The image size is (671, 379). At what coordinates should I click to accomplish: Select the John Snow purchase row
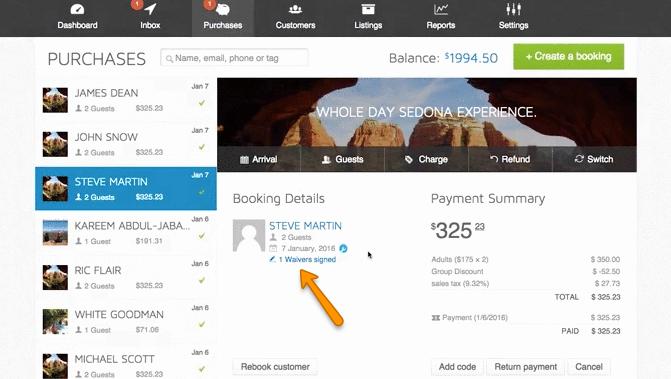click(x=126, y=144)
